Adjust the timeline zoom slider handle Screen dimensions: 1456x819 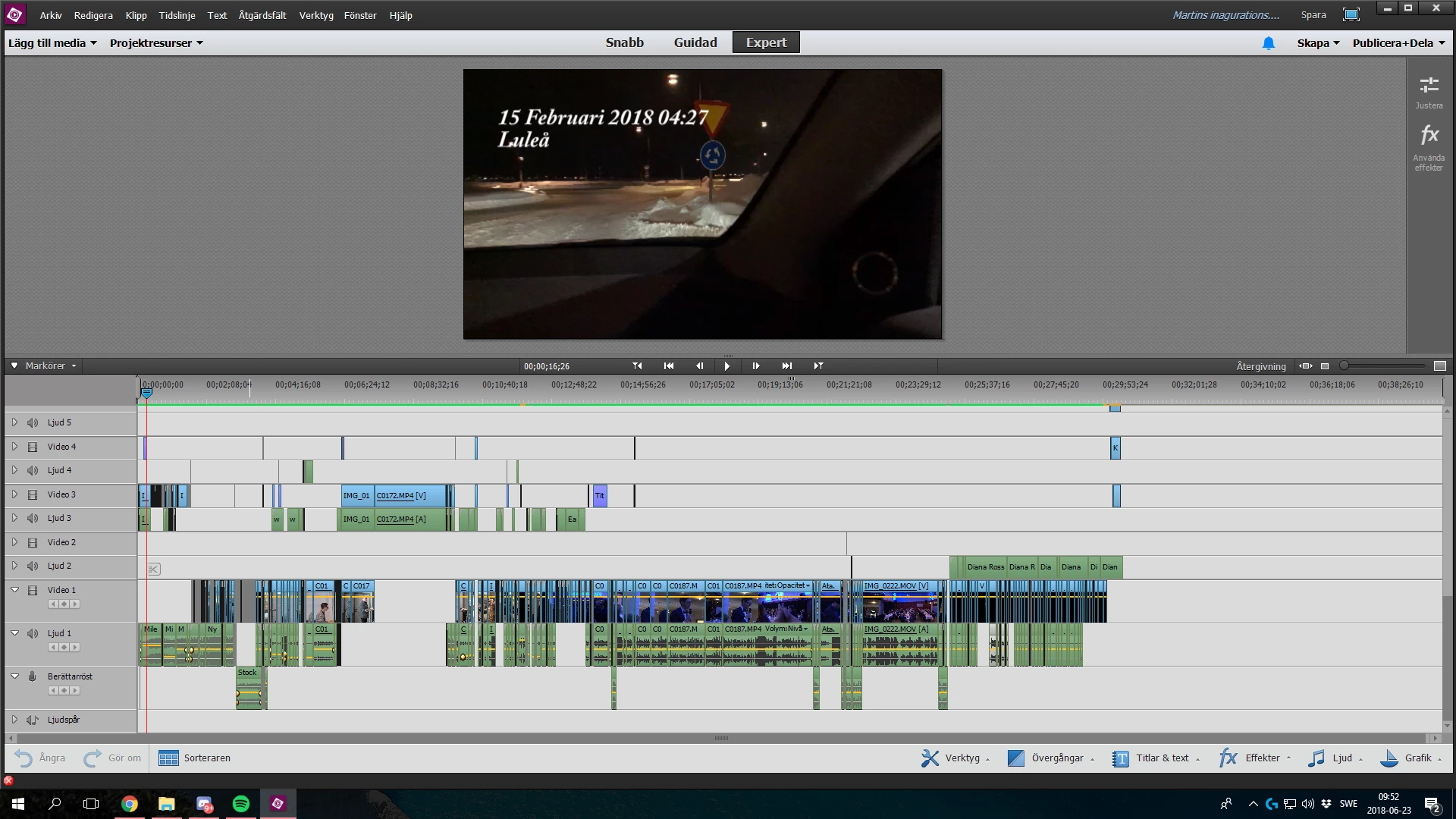click(1345, 366)
